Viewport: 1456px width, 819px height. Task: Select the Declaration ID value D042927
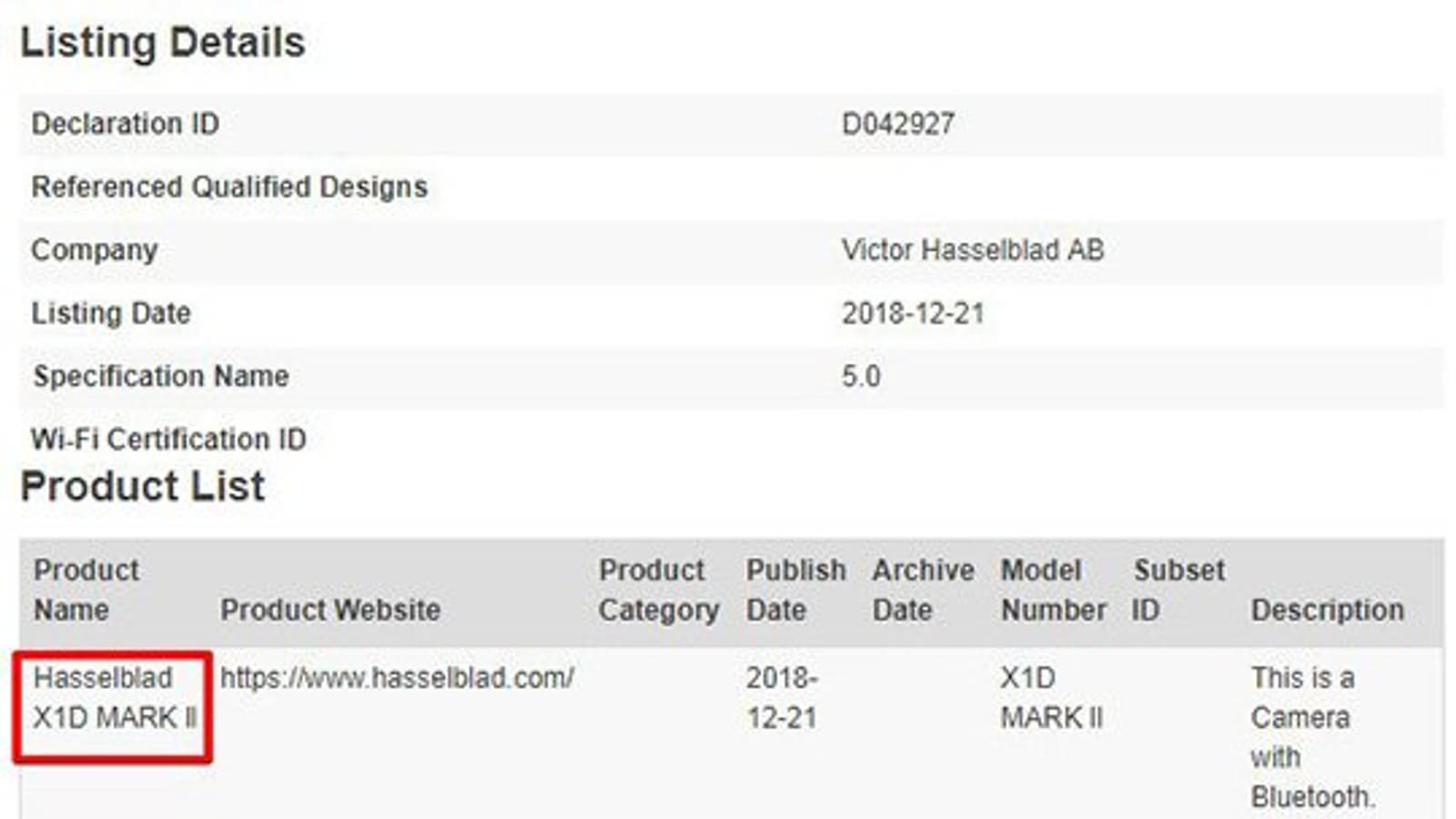(x=897, y=124)
